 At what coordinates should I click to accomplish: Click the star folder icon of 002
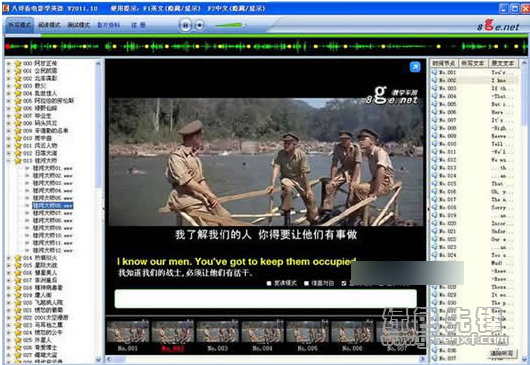[x=18, y=78]
